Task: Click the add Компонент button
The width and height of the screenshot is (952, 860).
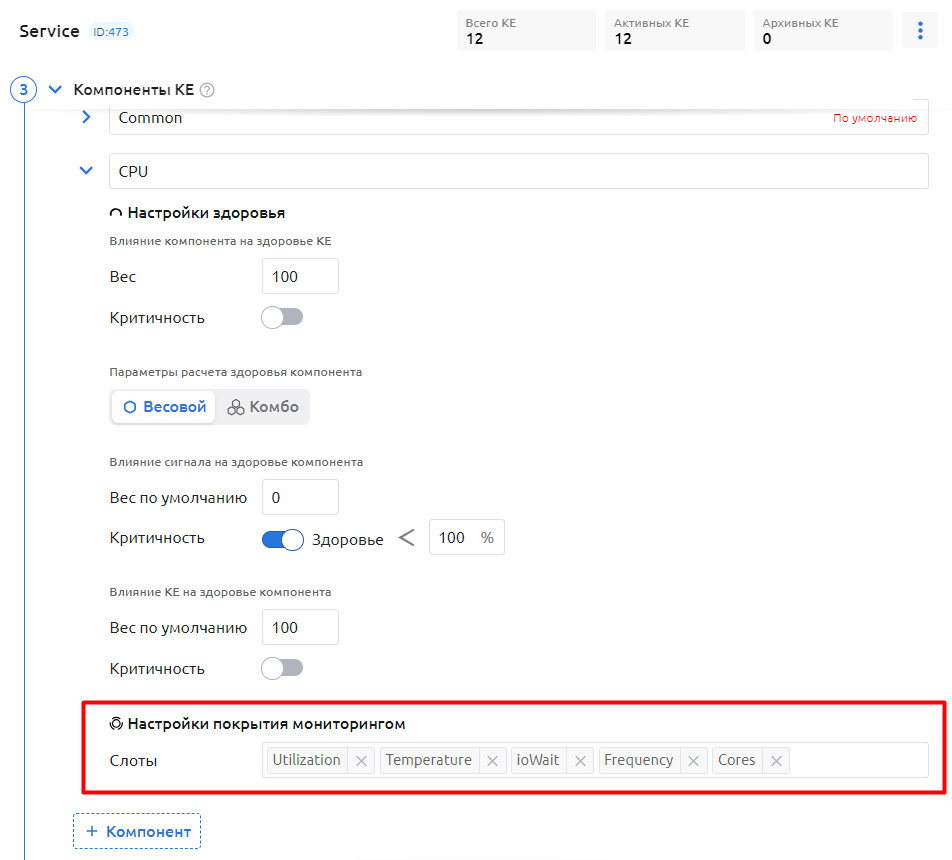Action: [137, 831]
